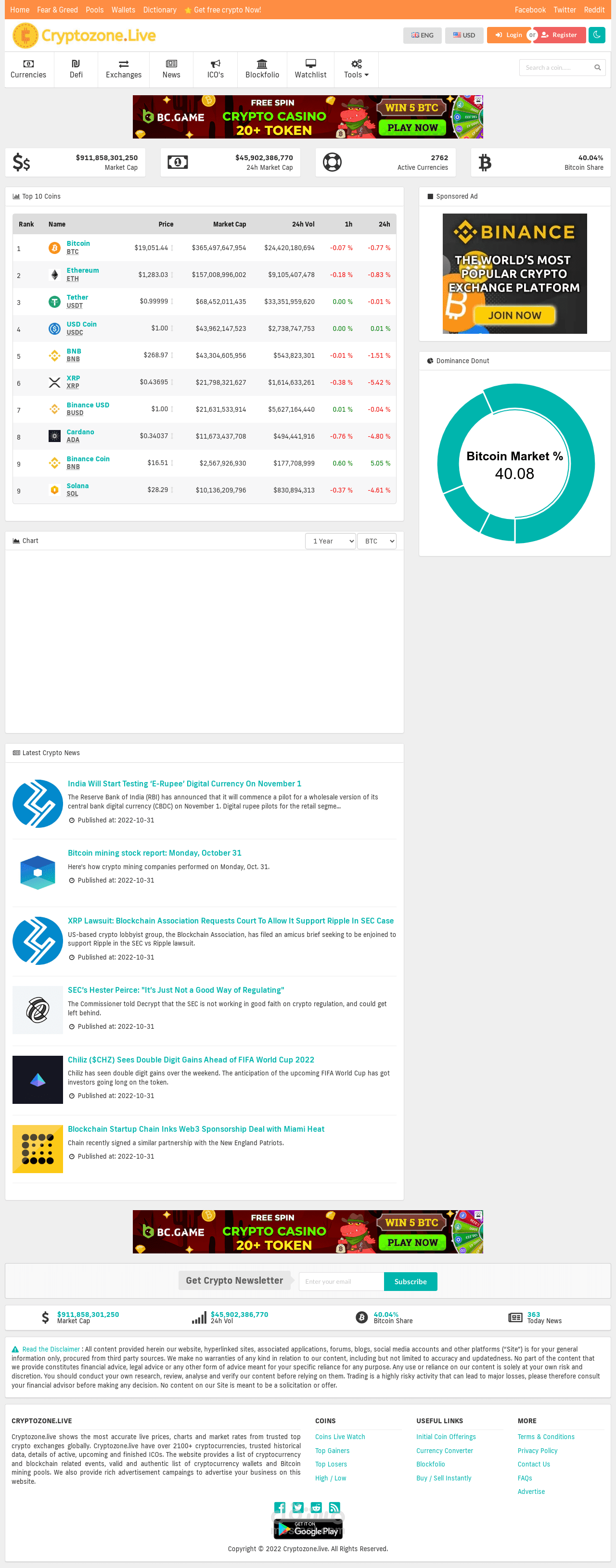Open the Exchanges nav item

tap(124, 69)
